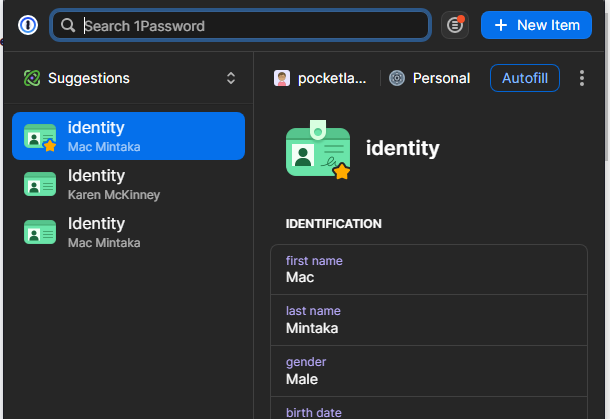The image size is (610, 419).
Task: Click the Karen McKinney identity card icon
Action: tap(40, 184)
